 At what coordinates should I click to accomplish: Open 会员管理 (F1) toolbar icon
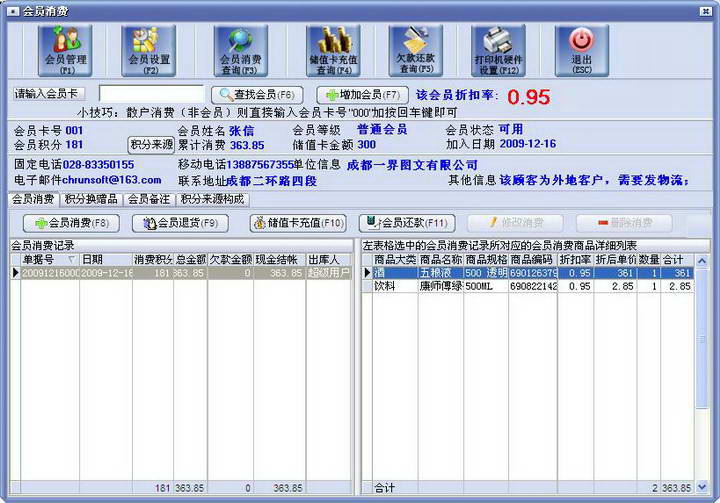pyautogui.click(x=65, y=51)
